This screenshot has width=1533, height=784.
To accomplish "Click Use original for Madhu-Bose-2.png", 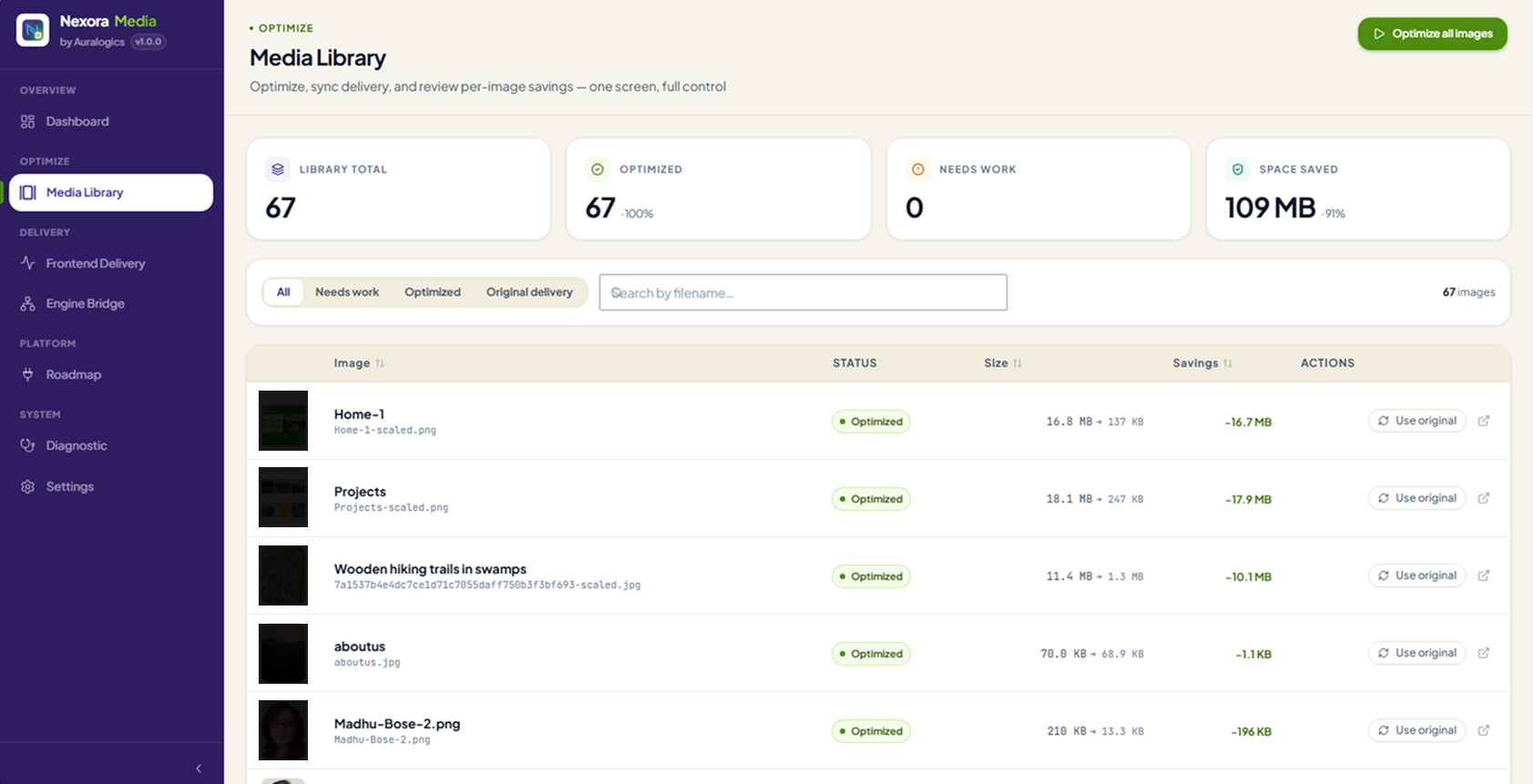I will 1416,730.
